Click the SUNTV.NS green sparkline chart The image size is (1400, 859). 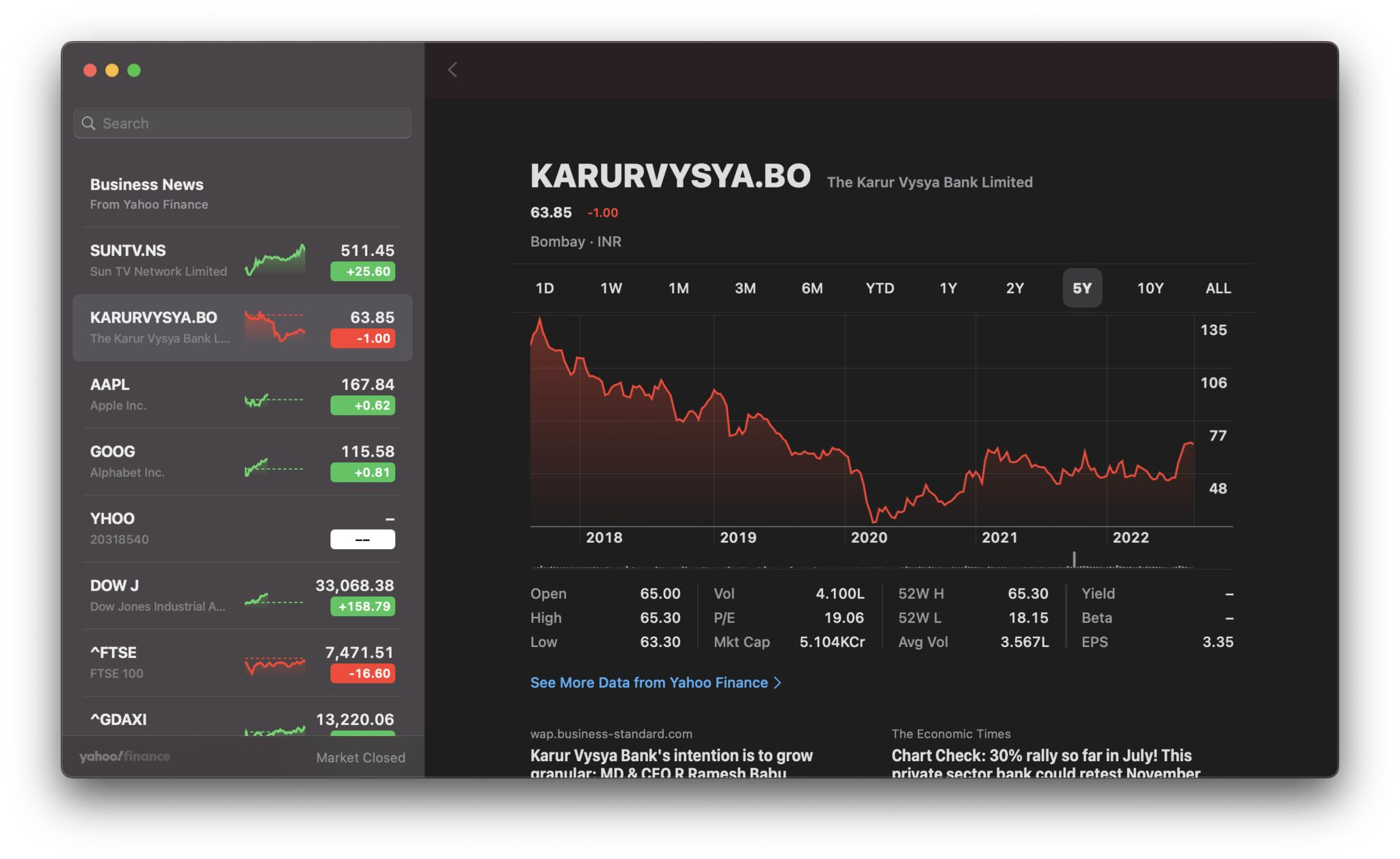coord(275,260)
